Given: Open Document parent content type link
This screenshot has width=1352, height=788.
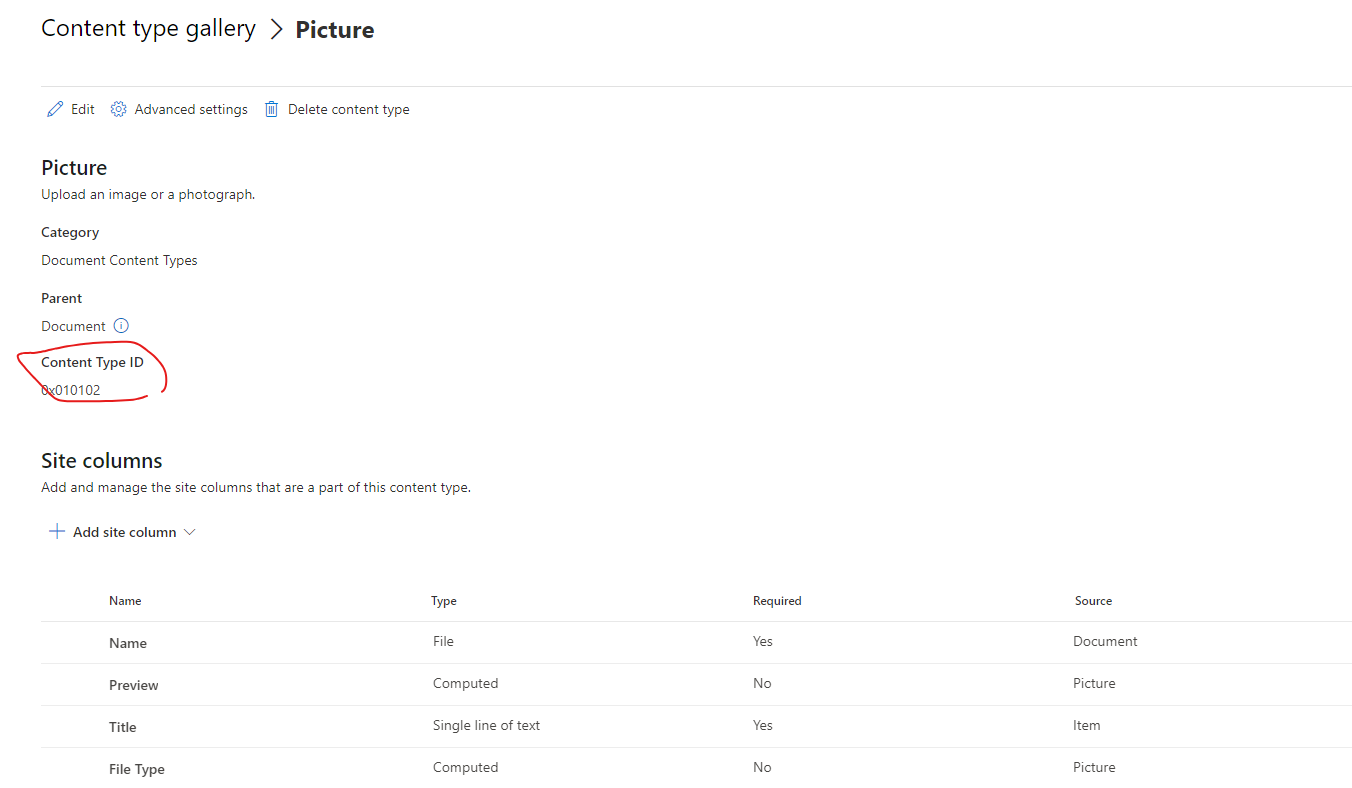Looking at the screenshot, I should [73, 325].
